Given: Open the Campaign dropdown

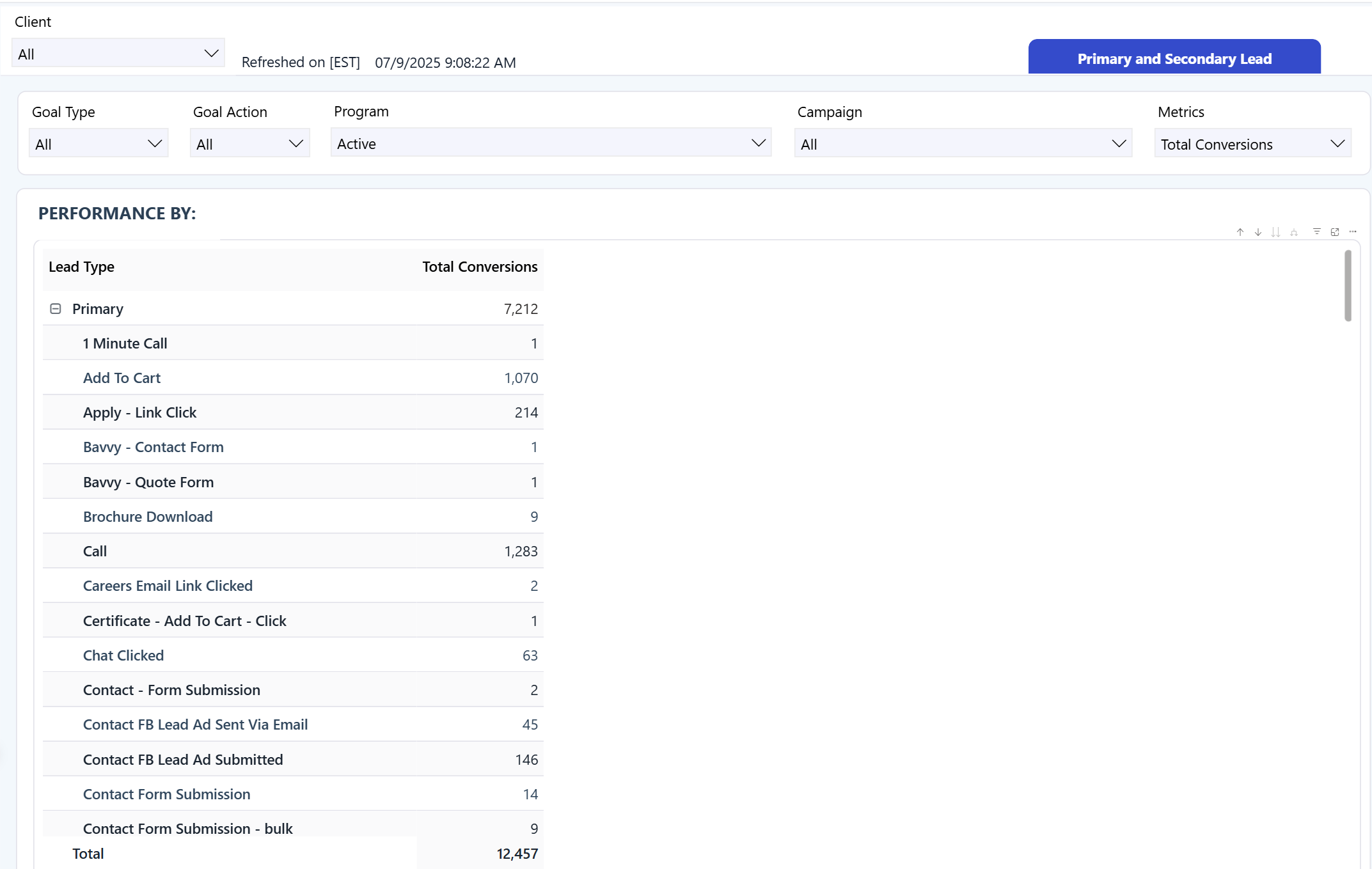Looking at the screenshot, I should pos(963,144).
